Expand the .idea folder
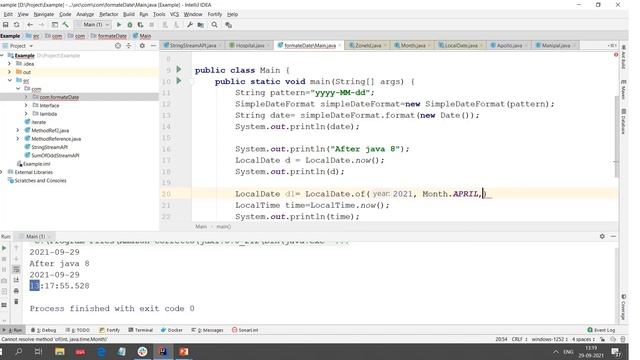Screen dimensions: 640x360 10,64
